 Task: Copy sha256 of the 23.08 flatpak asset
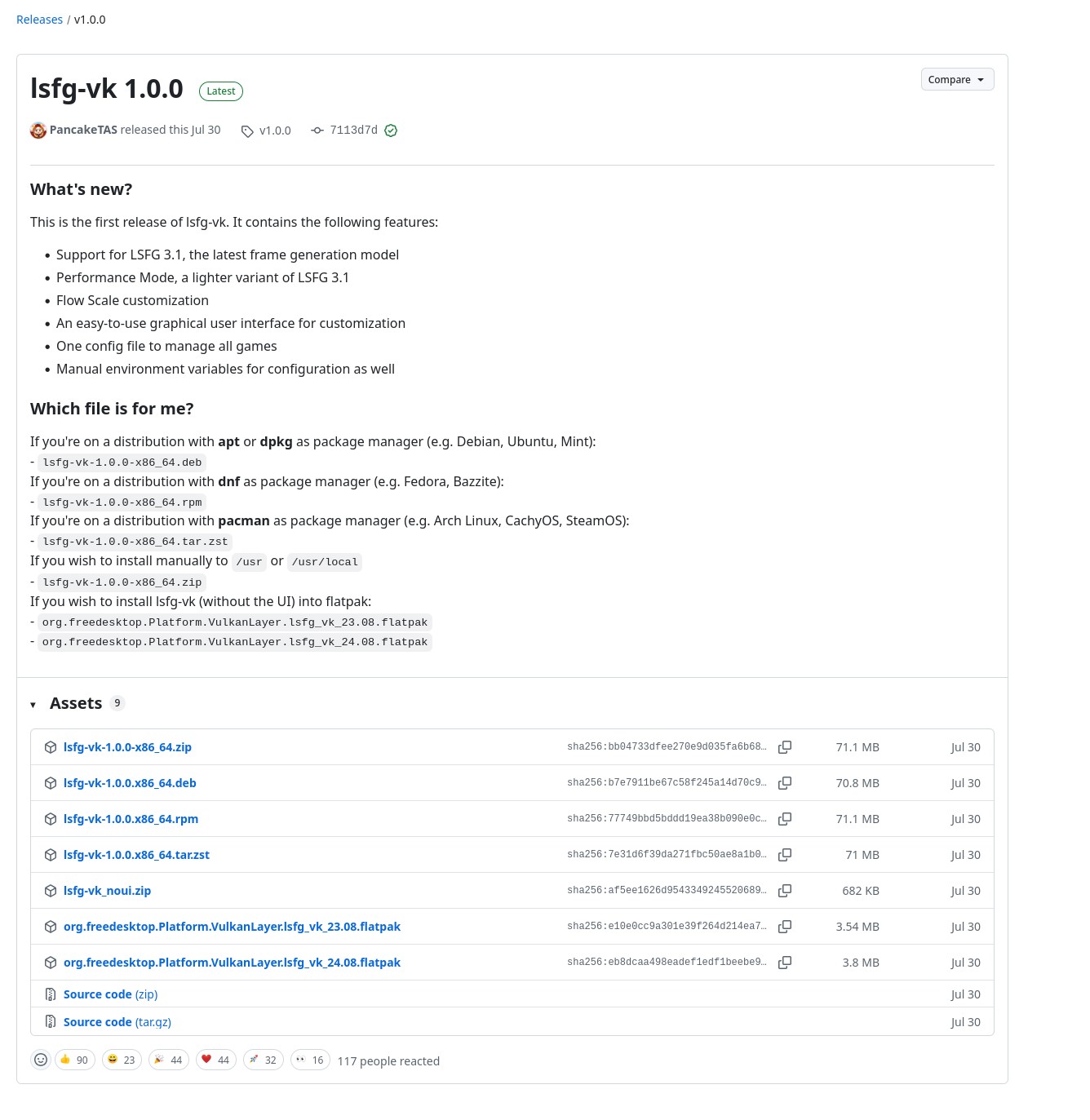point(785,927)
